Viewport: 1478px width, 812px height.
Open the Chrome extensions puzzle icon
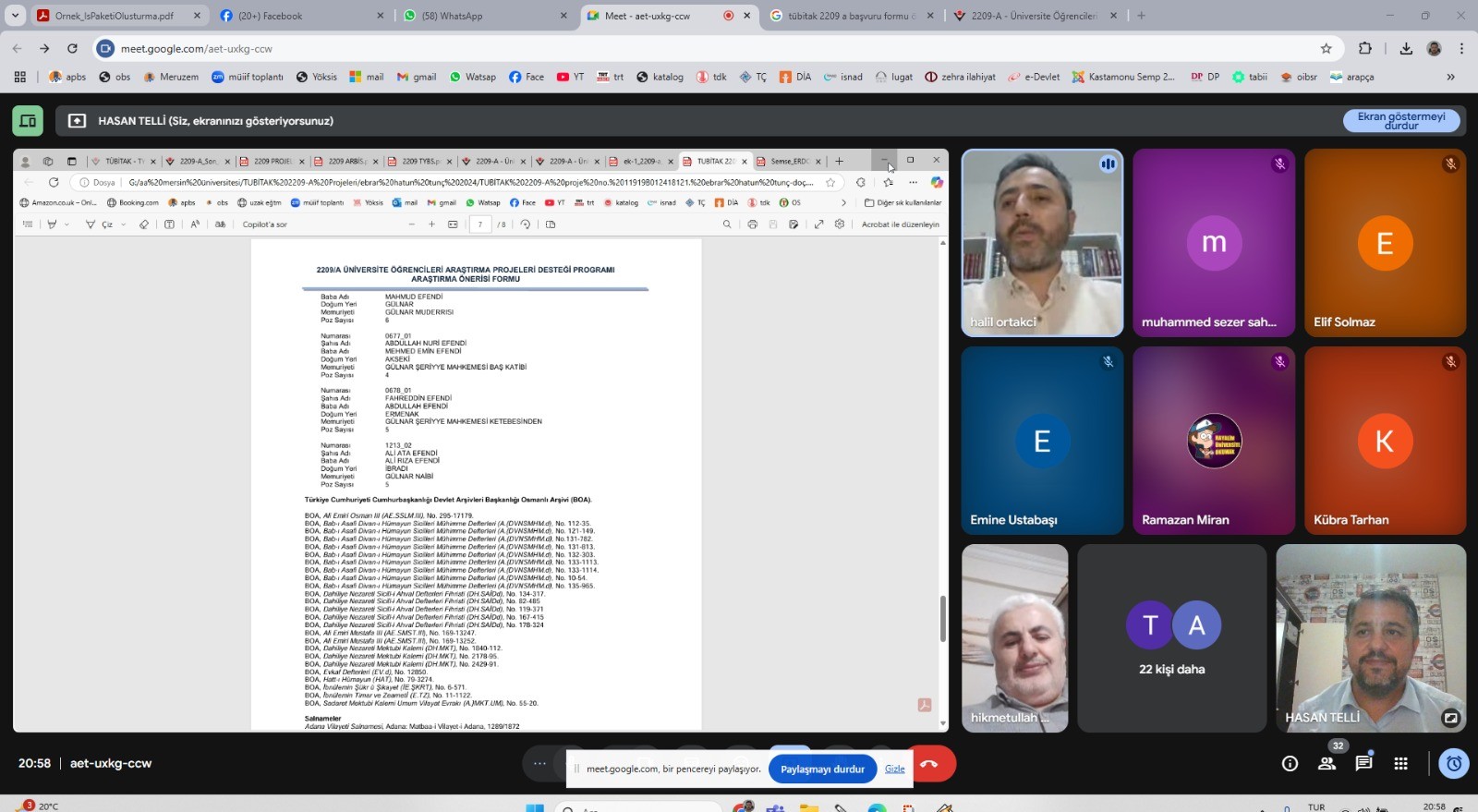[x=1365, y=49]
